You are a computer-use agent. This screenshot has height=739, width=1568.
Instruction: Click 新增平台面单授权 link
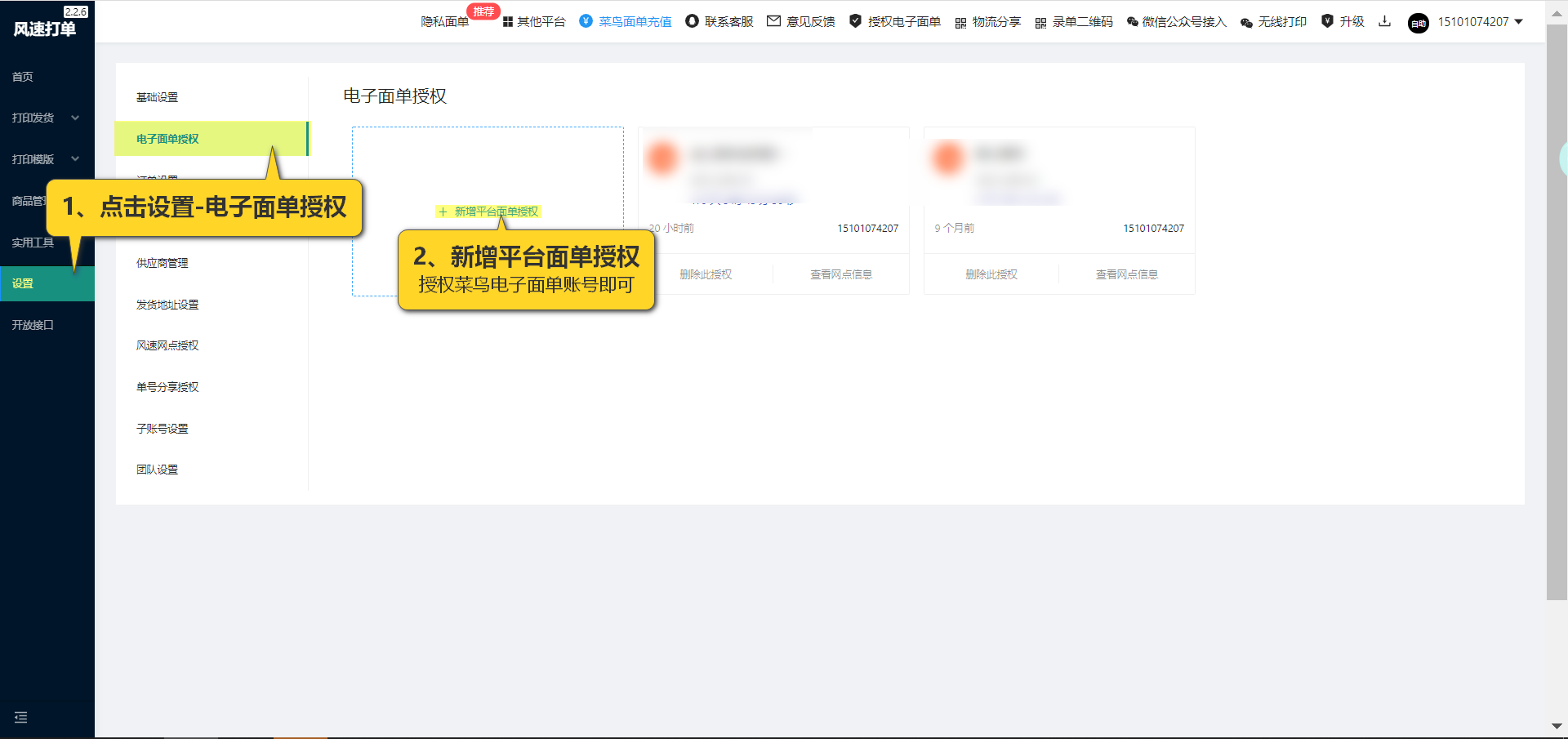click(497, 212)
